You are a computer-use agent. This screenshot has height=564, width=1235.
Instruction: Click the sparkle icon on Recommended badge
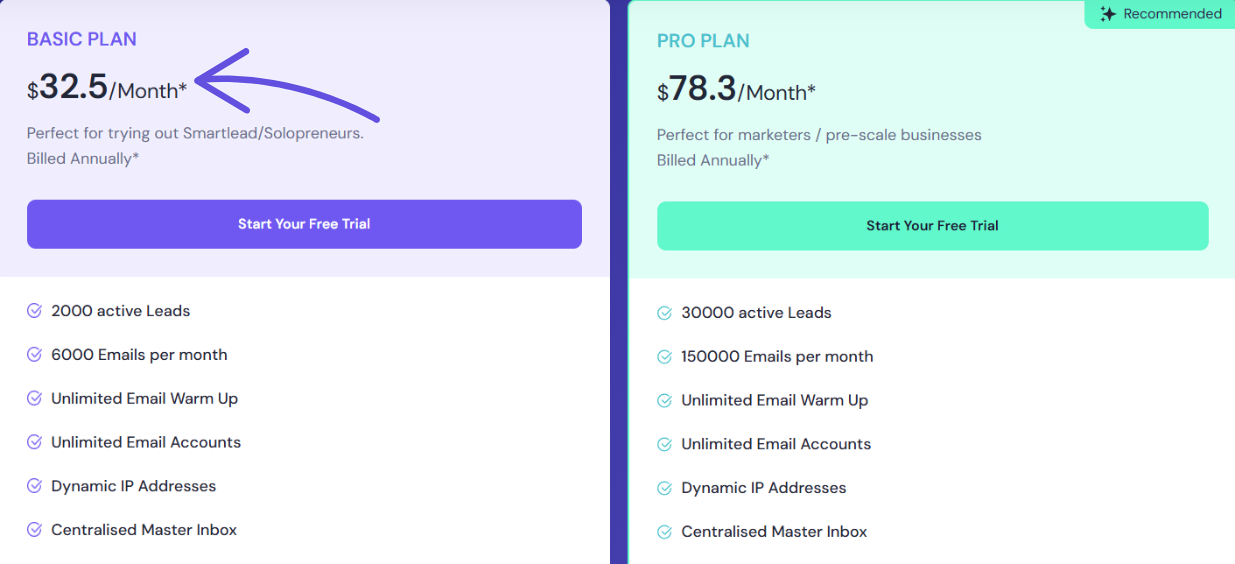1107,14
